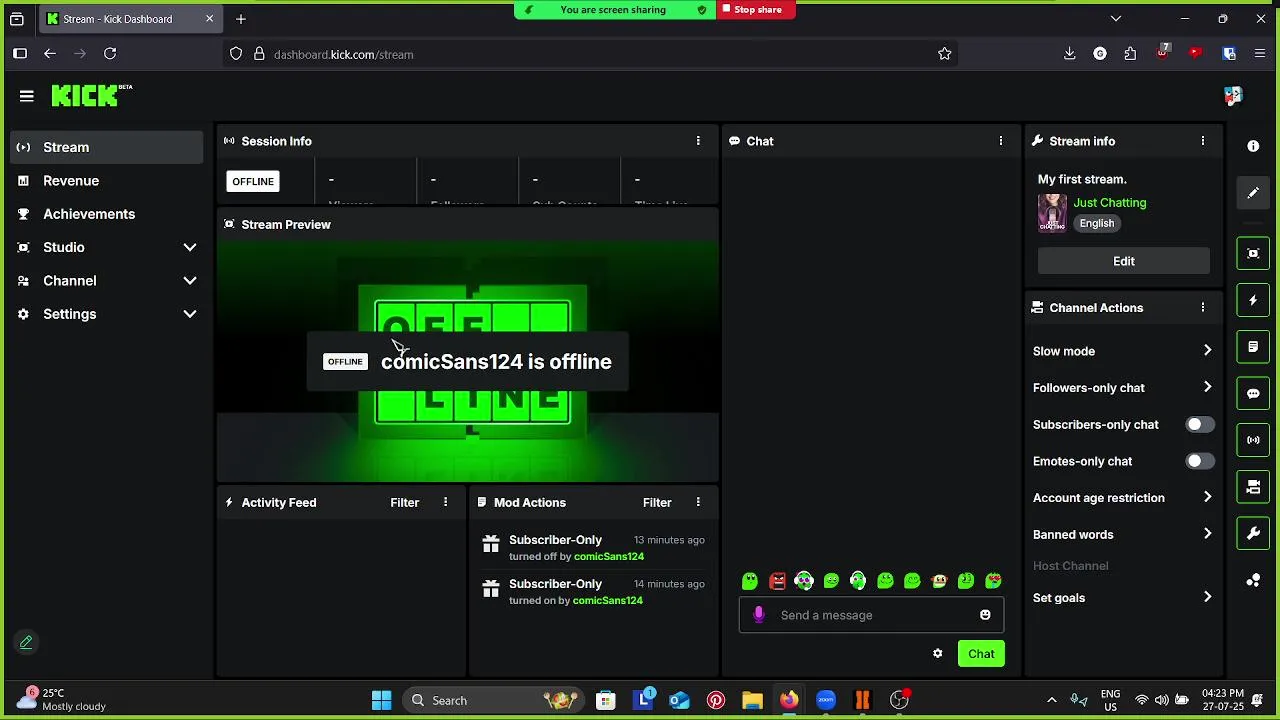Click the Just Chatting category thumbnail
The width and height of the screenshot is (1280, 720).
coord(1052,213)
